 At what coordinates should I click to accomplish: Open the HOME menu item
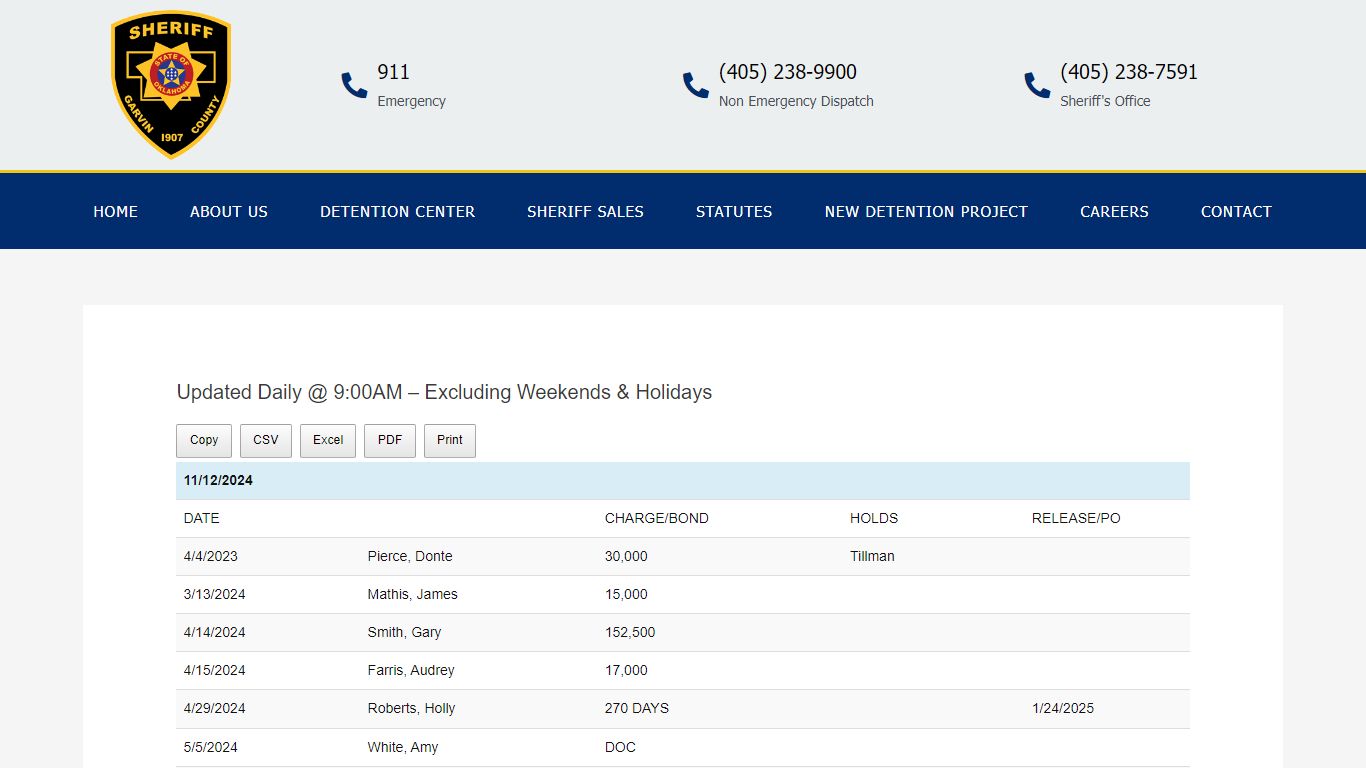coord(116,212)
